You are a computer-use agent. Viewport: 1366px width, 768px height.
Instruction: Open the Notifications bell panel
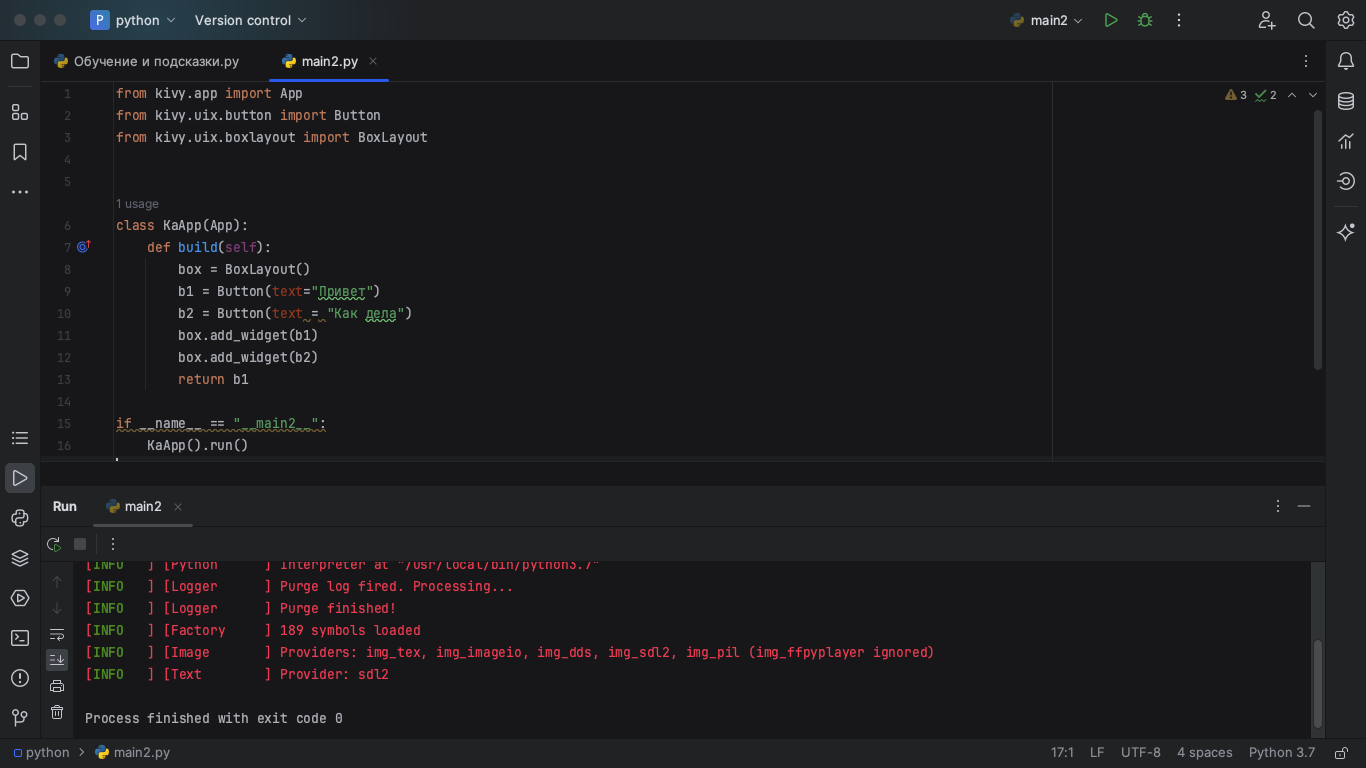(1346, 61)
